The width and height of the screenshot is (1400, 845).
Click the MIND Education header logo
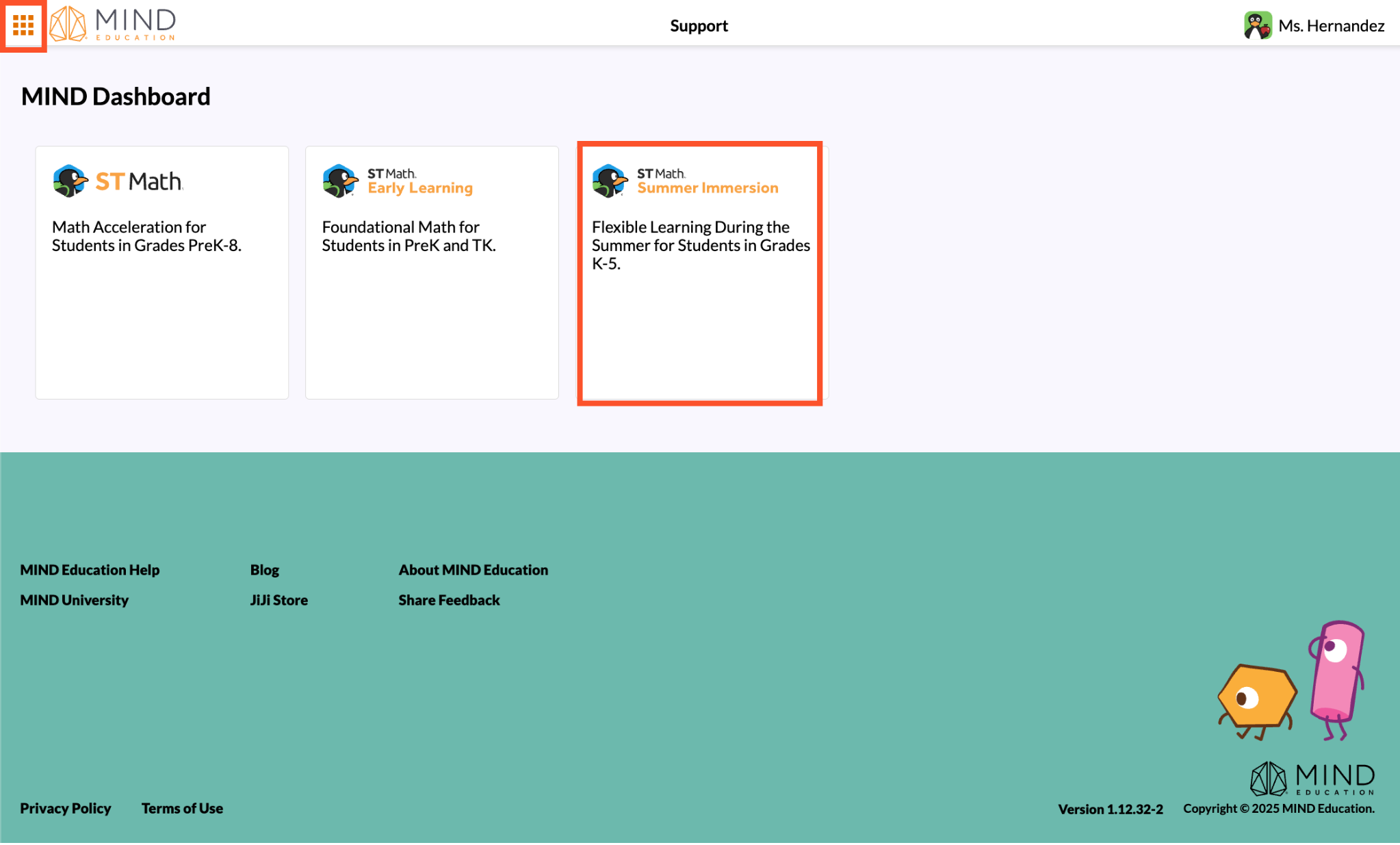click(x=114, y=24)
